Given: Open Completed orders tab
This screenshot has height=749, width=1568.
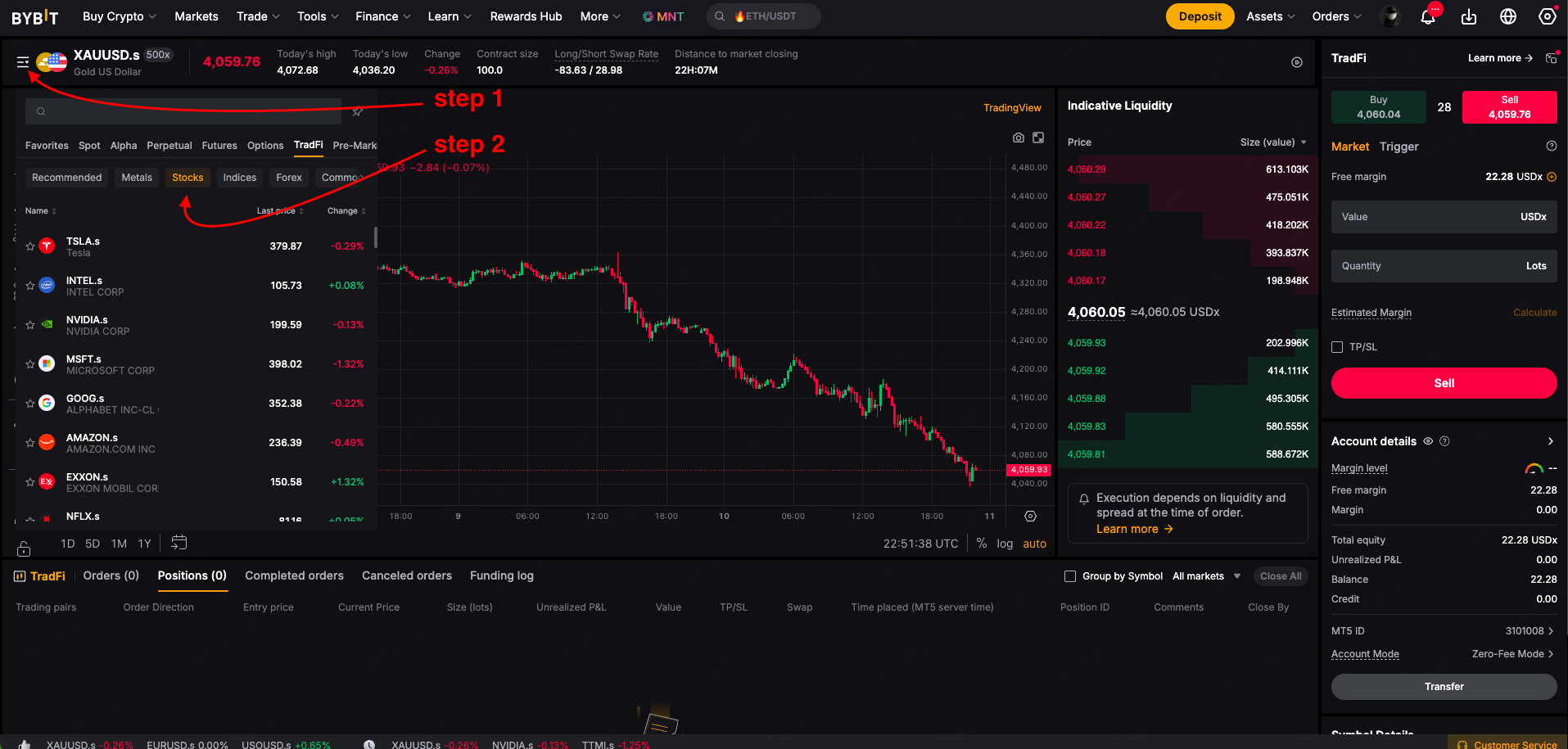Looking at the screenshot, I should coord(294,575).
